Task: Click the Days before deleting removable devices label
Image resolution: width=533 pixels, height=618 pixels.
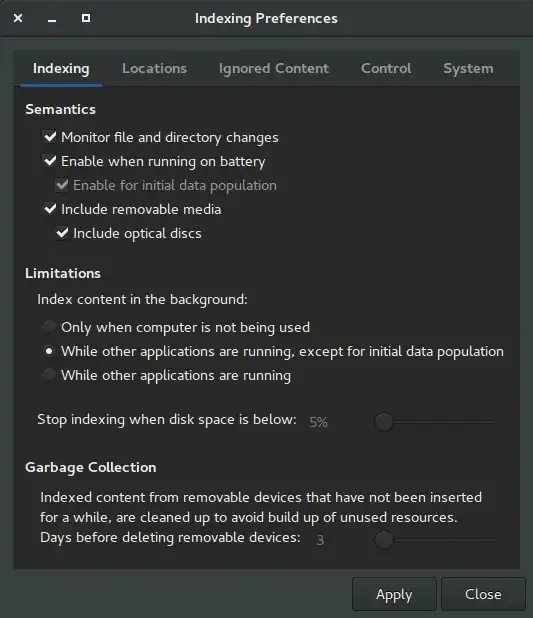Action: 170,537
